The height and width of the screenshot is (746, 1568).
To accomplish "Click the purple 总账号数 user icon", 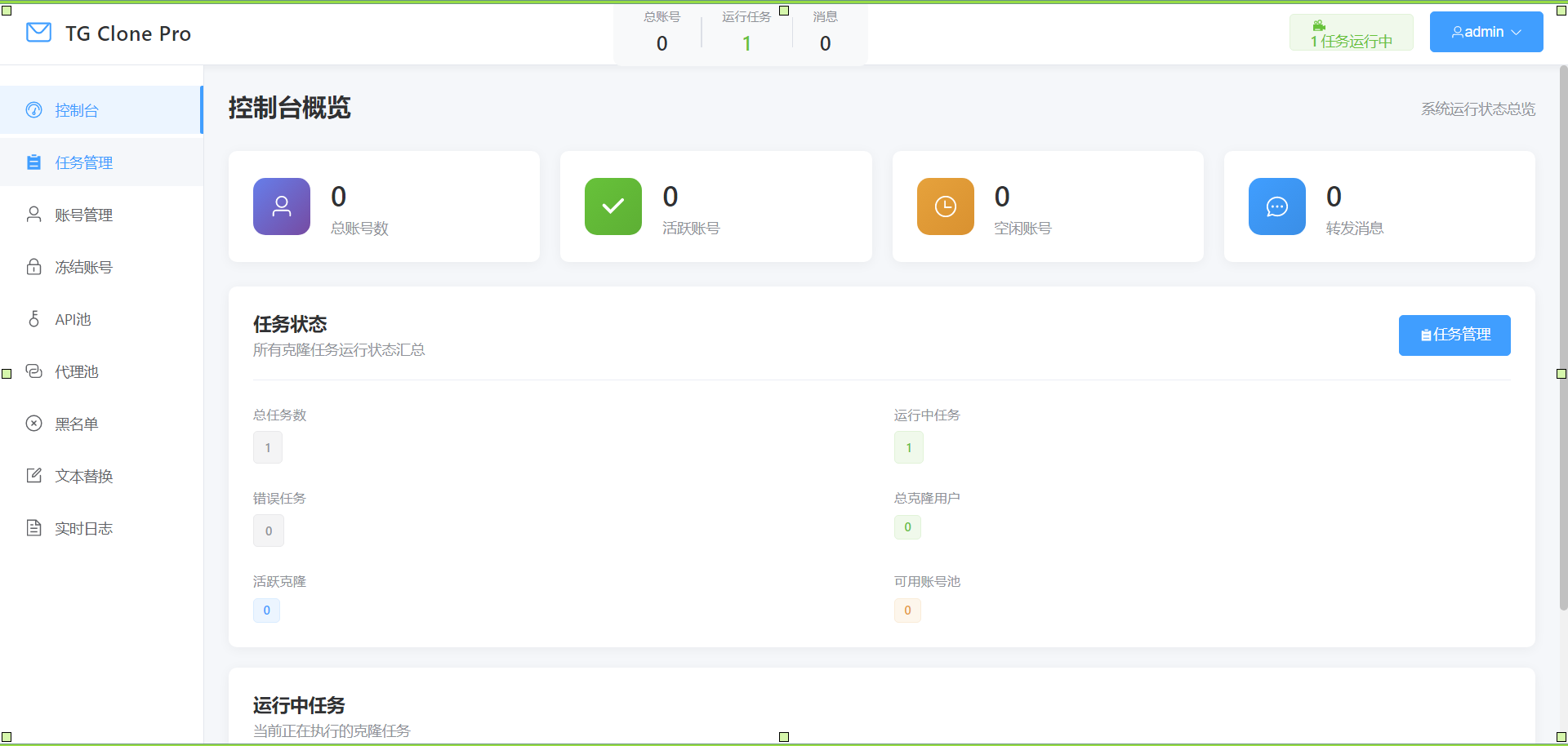I will [282, 206].
